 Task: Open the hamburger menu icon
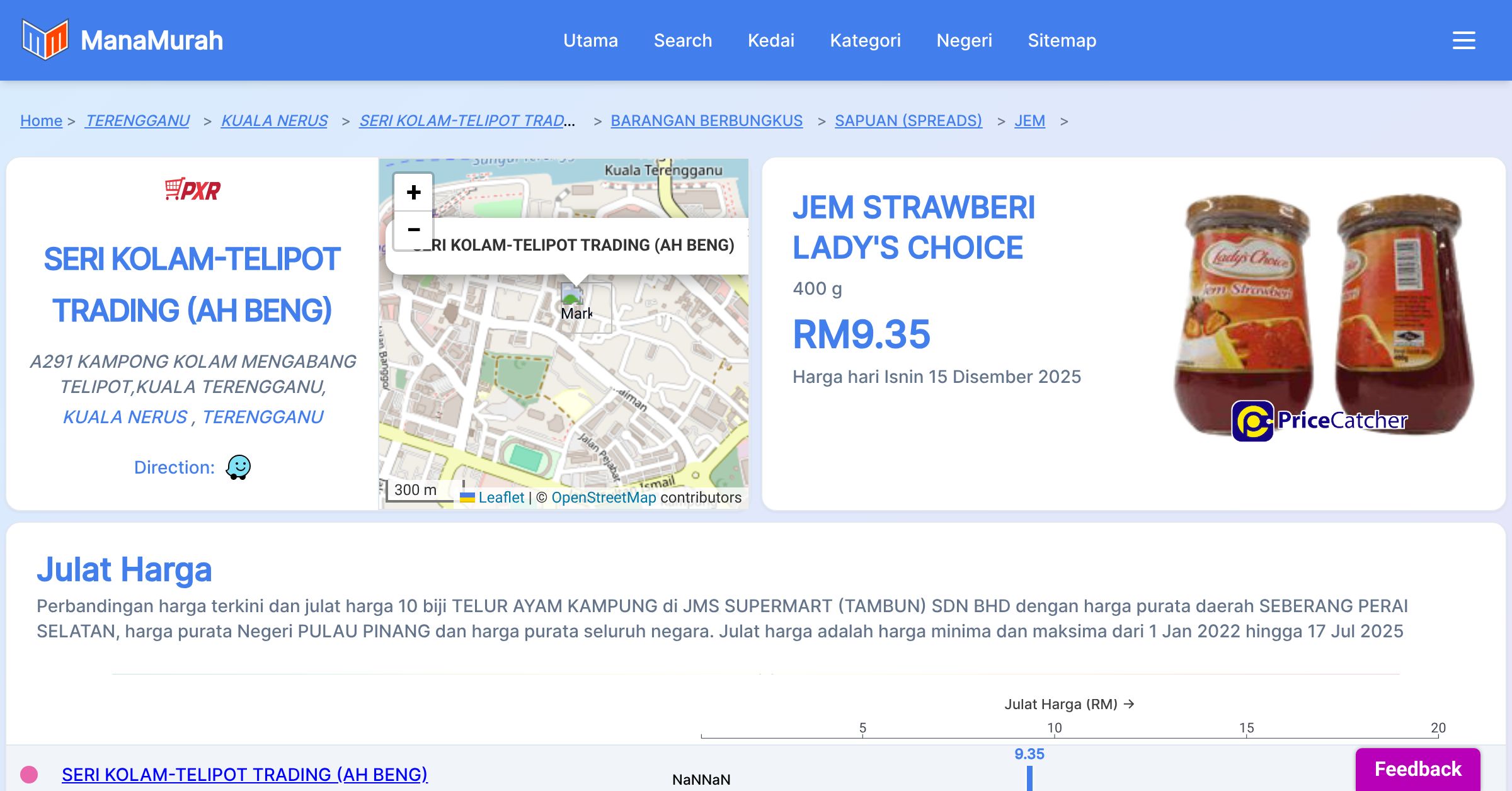coord(1463,40)
